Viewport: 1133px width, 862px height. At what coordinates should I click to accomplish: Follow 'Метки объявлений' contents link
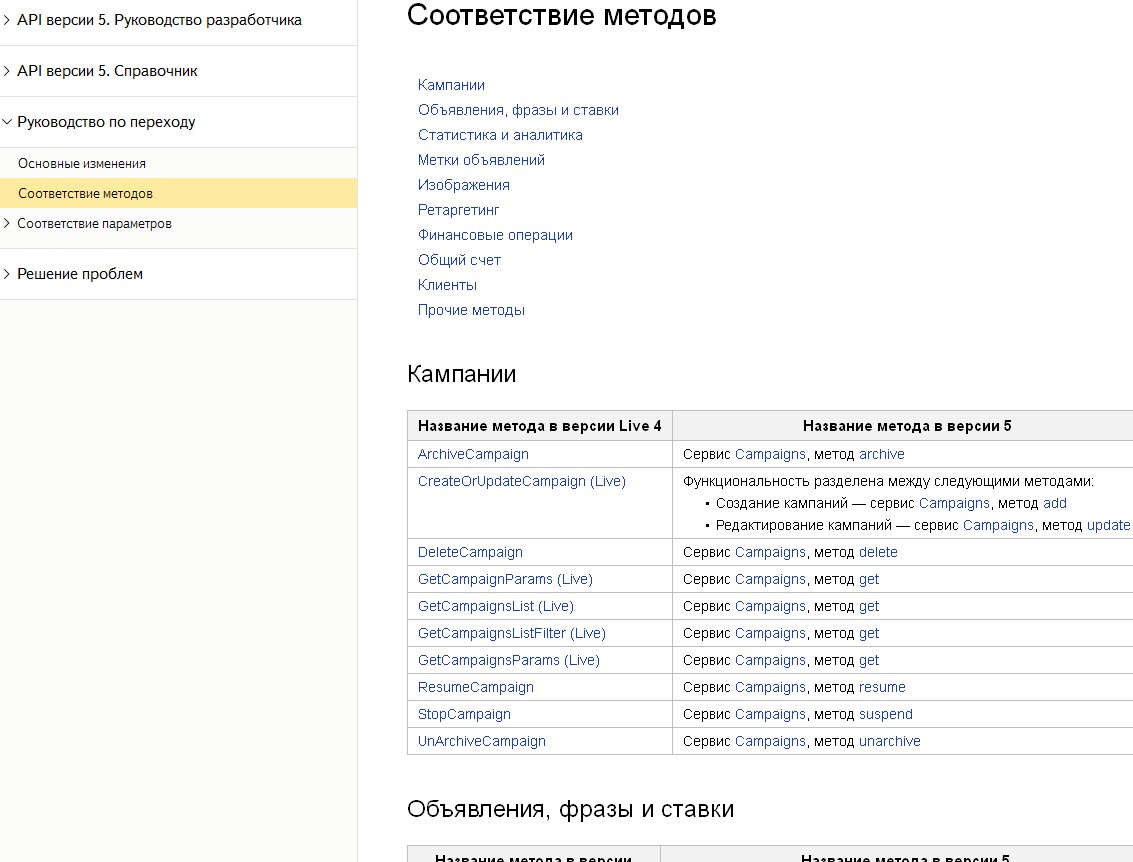(x=481, y=160)
